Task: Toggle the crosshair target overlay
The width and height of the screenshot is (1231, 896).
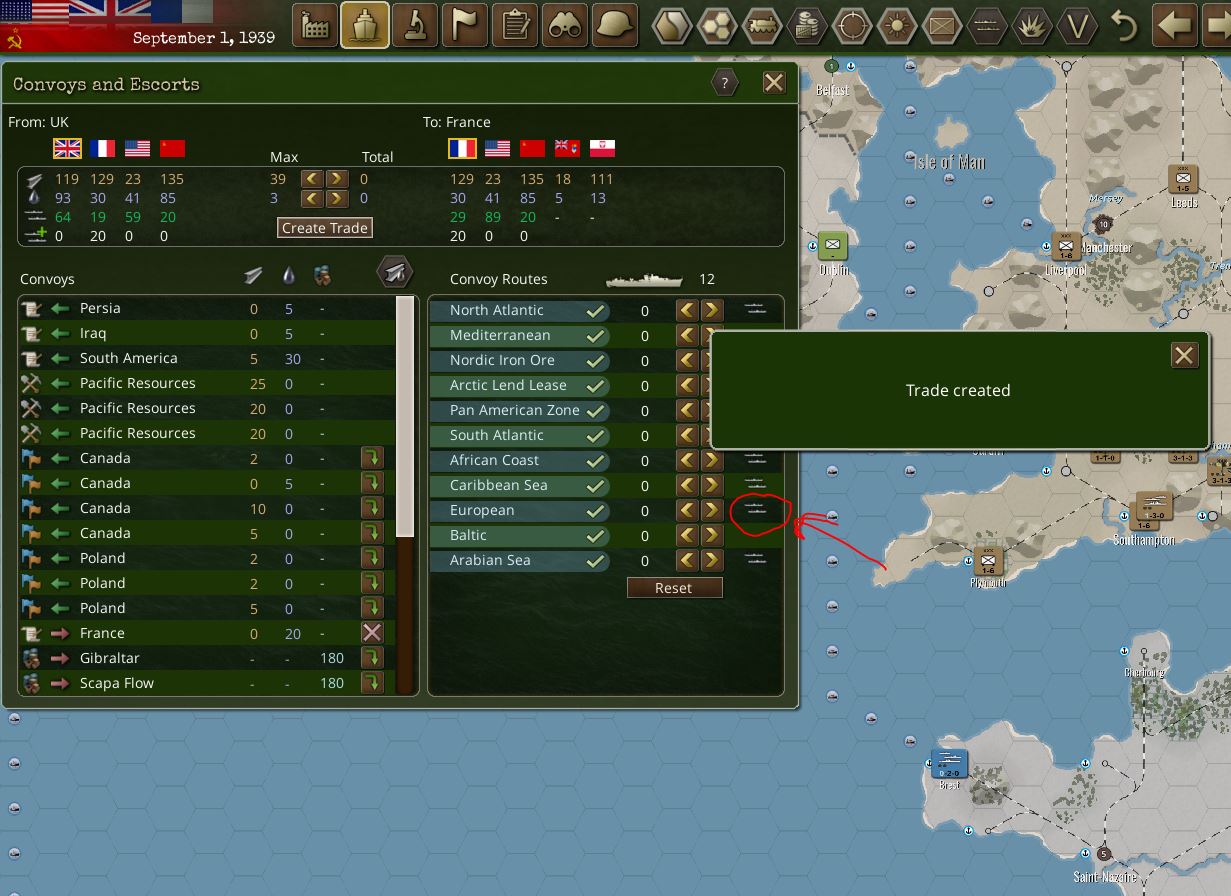Action: pos(853,26)
